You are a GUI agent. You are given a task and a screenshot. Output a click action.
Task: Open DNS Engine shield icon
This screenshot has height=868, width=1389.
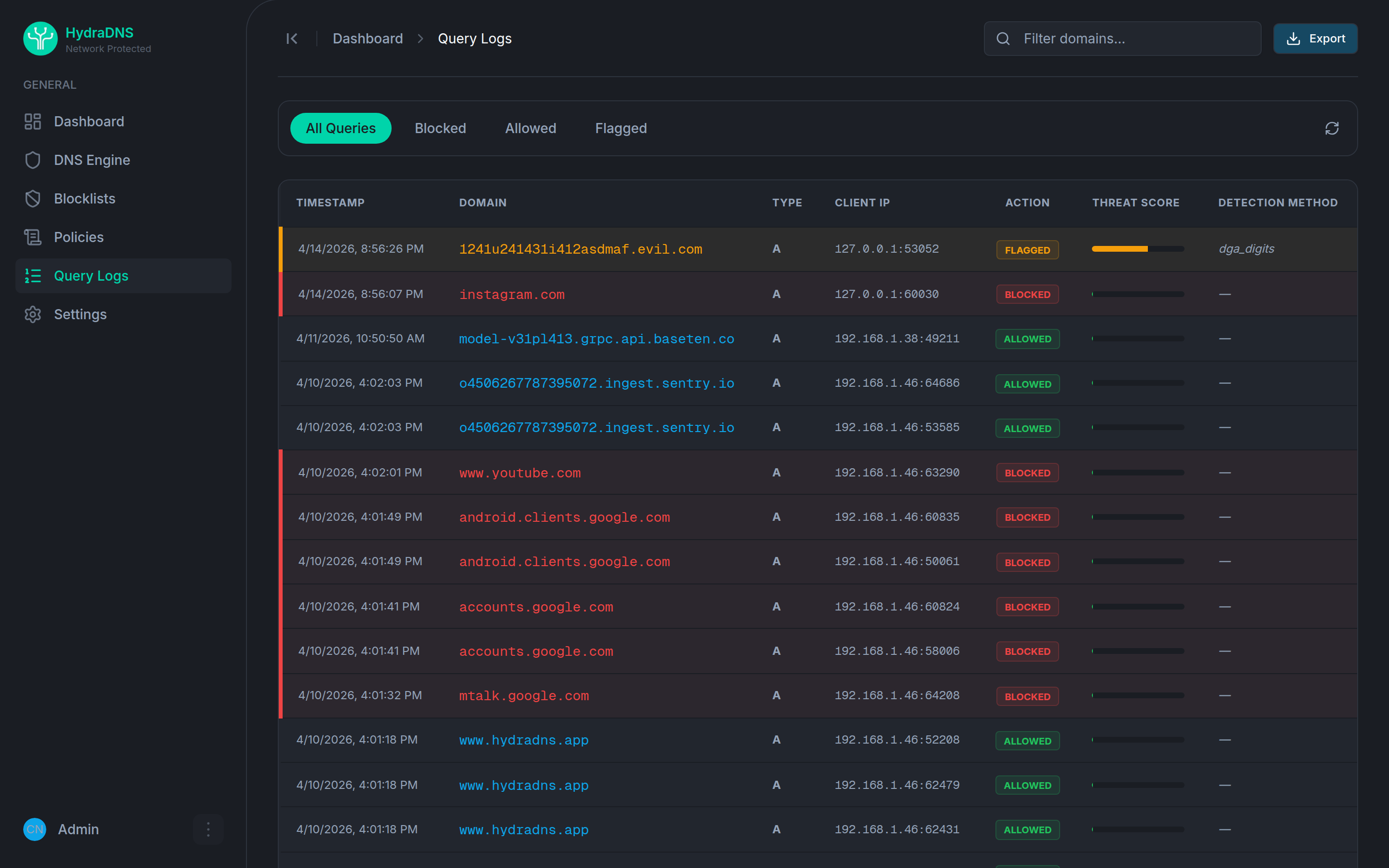33,160
